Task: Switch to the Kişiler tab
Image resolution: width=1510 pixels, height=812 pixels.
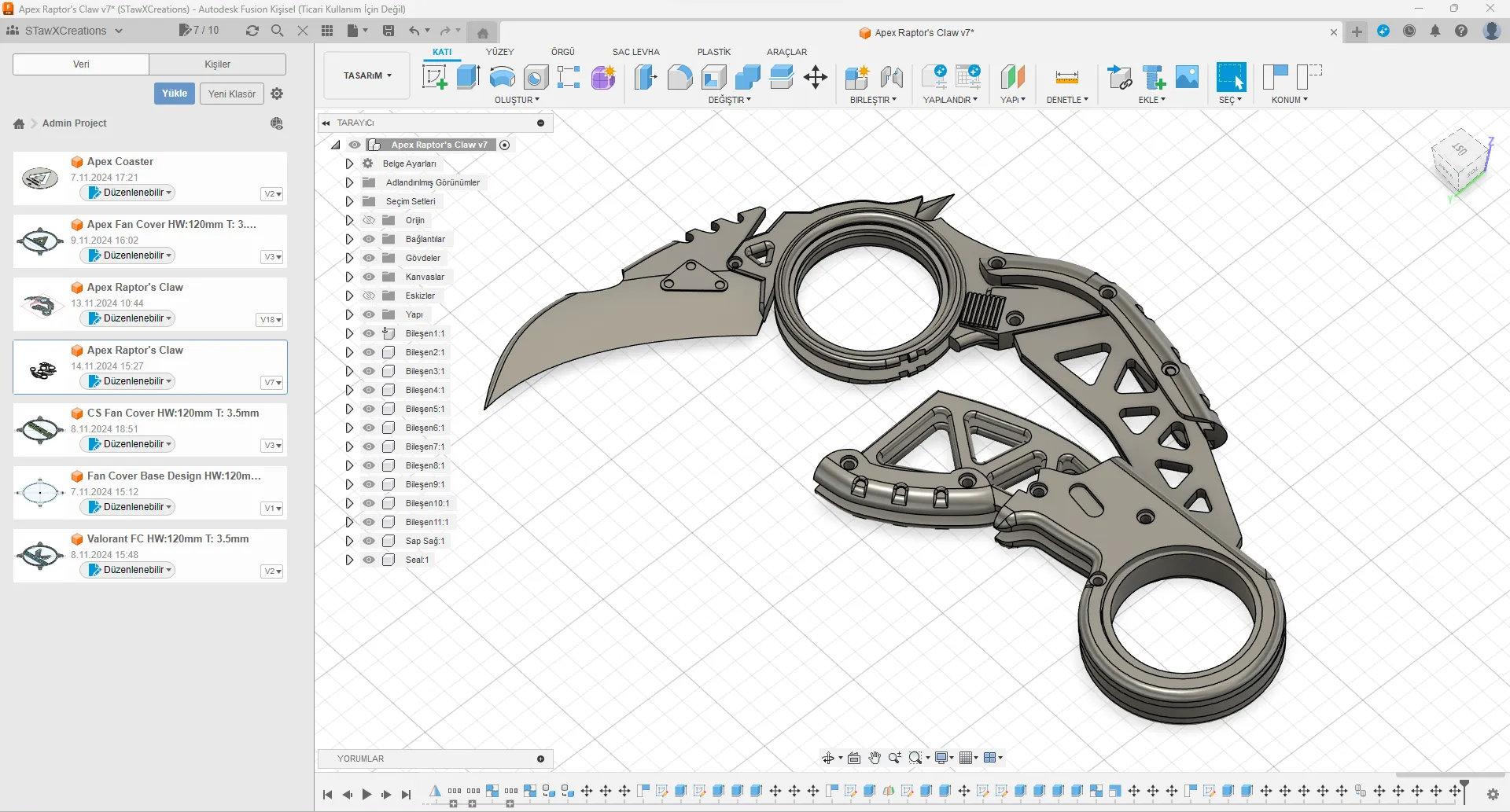Action: (x=218, y=64)
